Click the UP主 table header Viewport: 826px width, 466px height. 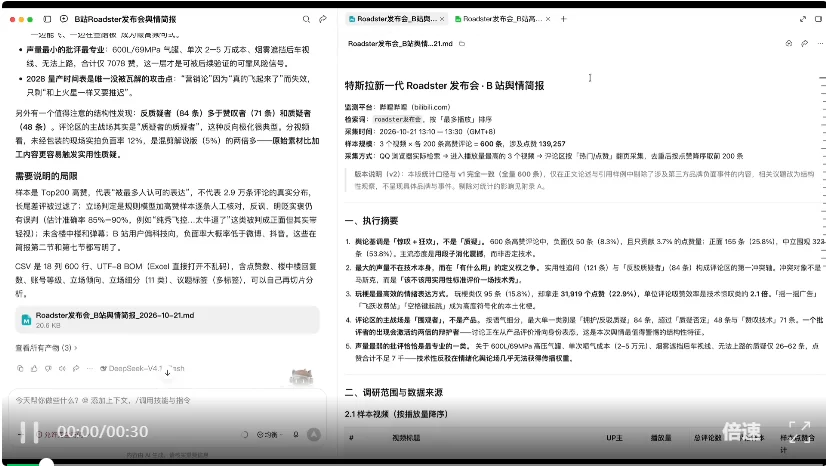pyautogui.click(x=614, y=438)
